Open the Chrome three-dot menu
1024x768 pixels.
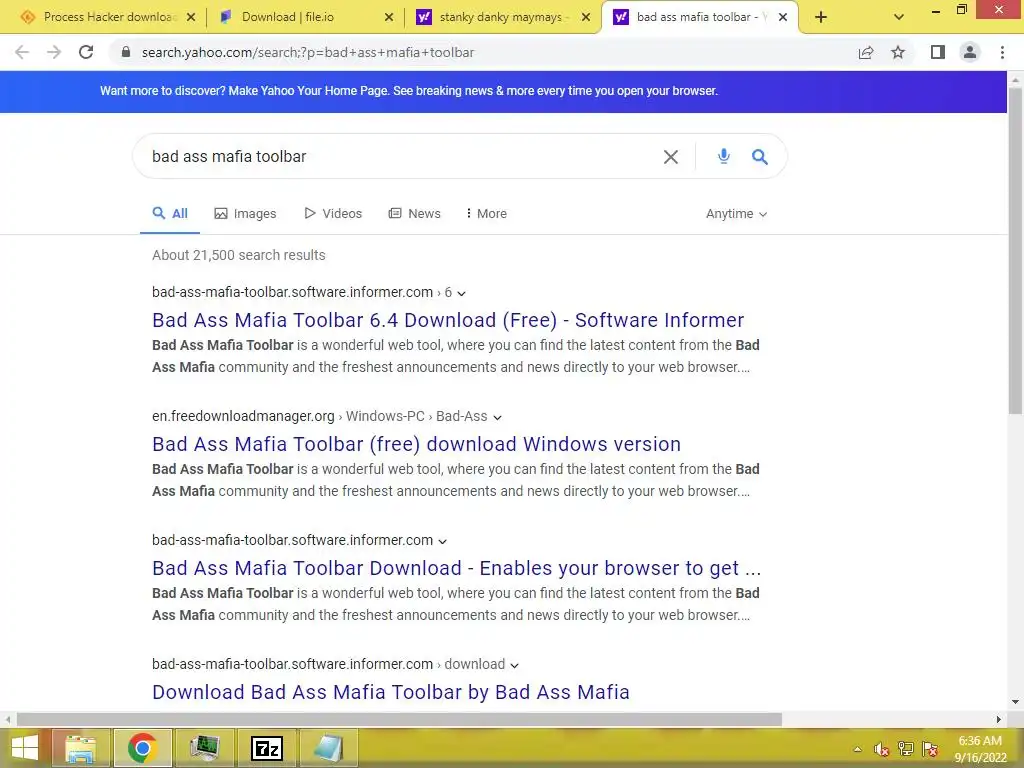[1002, 52]
